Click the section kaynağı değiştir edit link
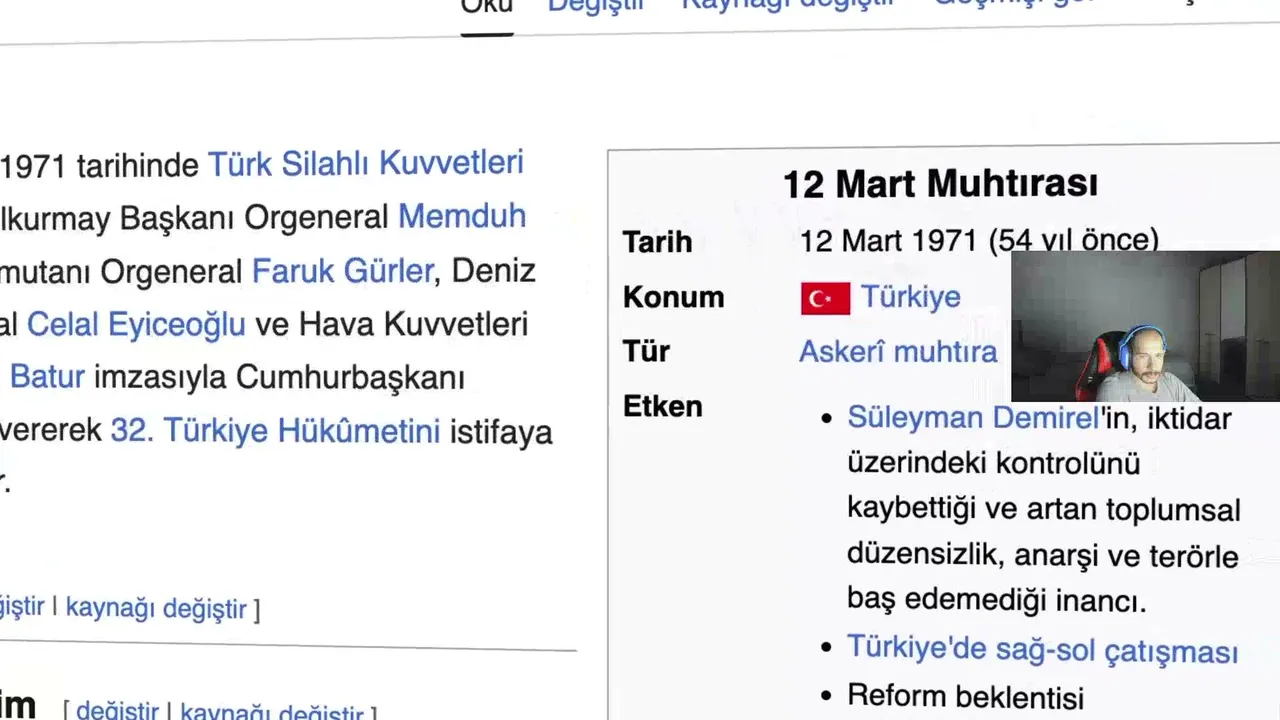 (x=156, y=608)
